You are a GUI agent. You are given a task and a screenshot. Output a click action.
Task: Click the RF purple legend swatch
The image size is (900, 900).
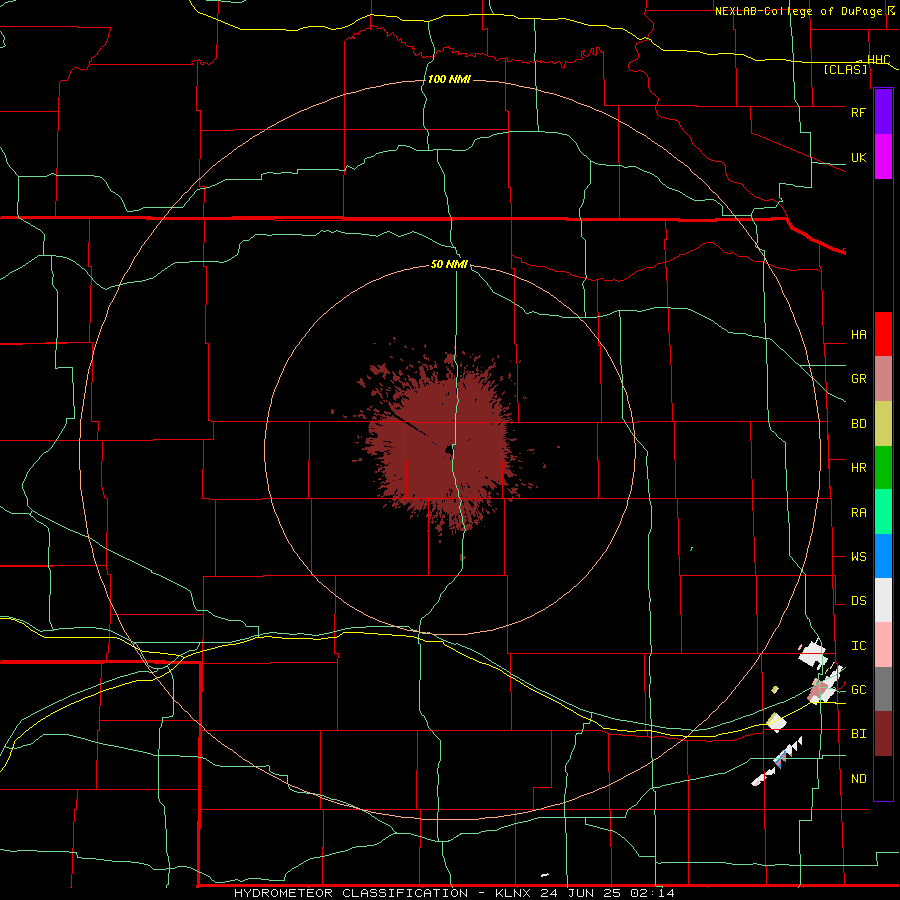click(x=883, y=112)
